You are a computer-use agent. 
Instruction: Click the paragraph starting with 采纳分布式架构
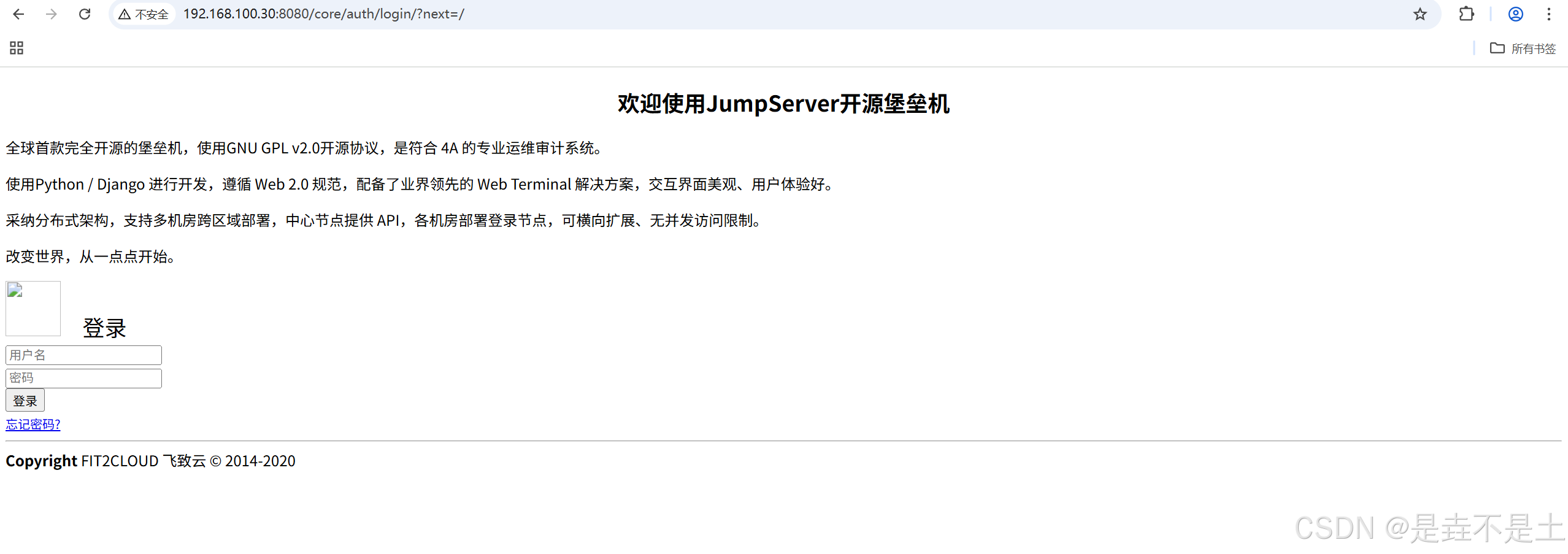pyautogui.click(x=384, y=221)
